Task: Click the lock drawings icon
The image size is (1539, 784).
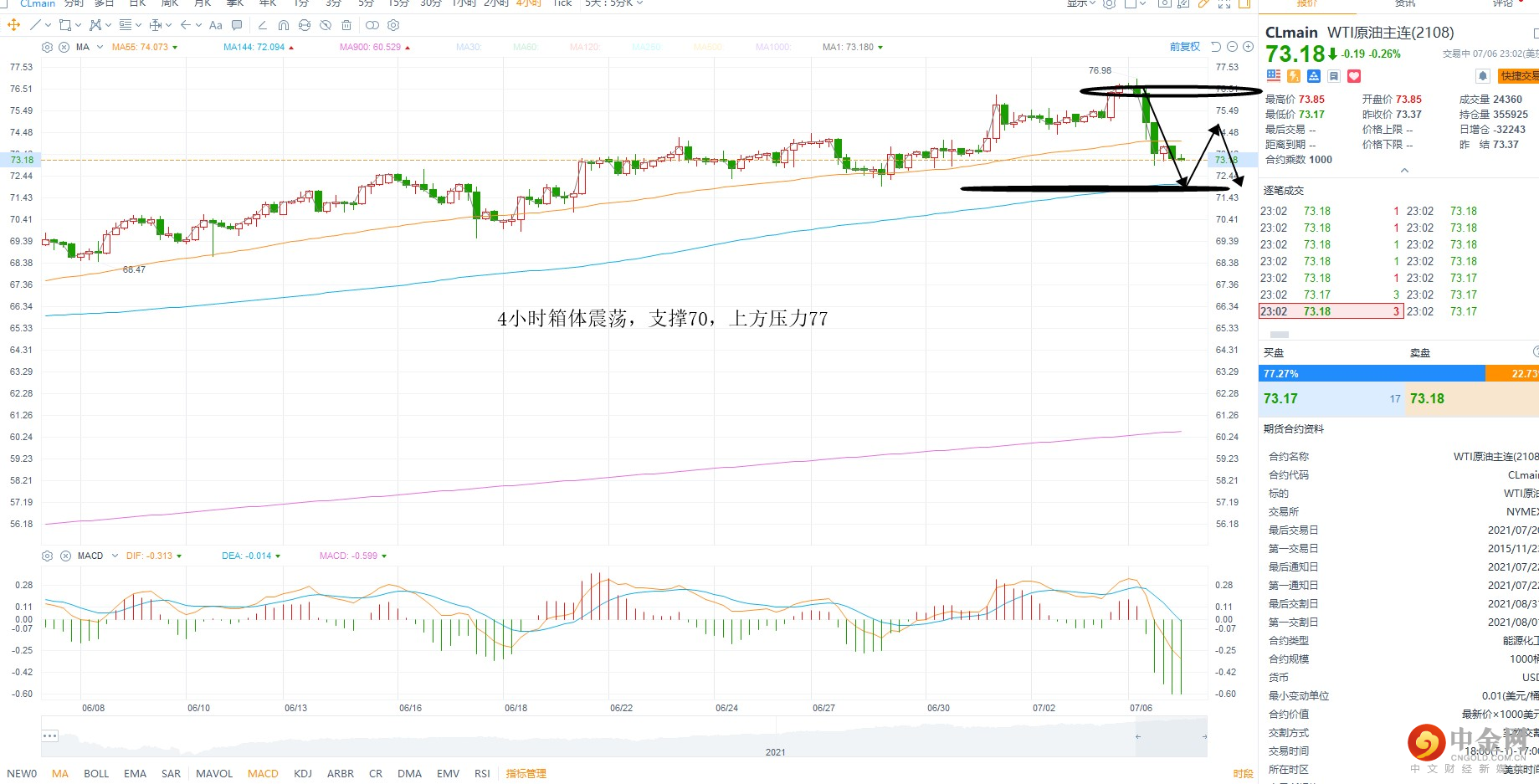Action: 305,25
